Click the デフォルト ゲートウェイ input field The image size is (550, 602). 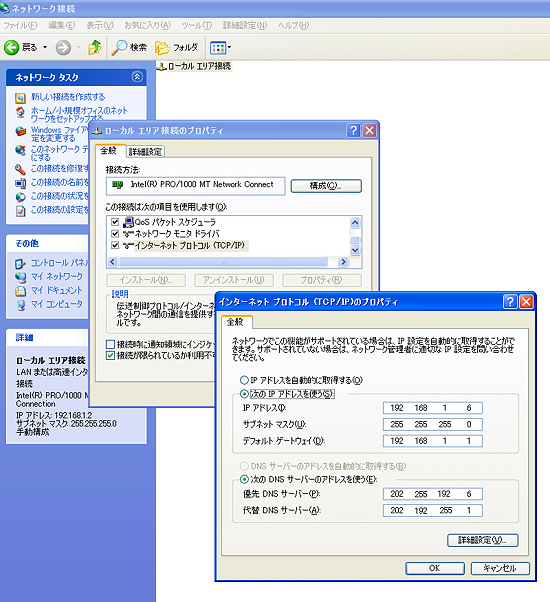click(433, 441)
